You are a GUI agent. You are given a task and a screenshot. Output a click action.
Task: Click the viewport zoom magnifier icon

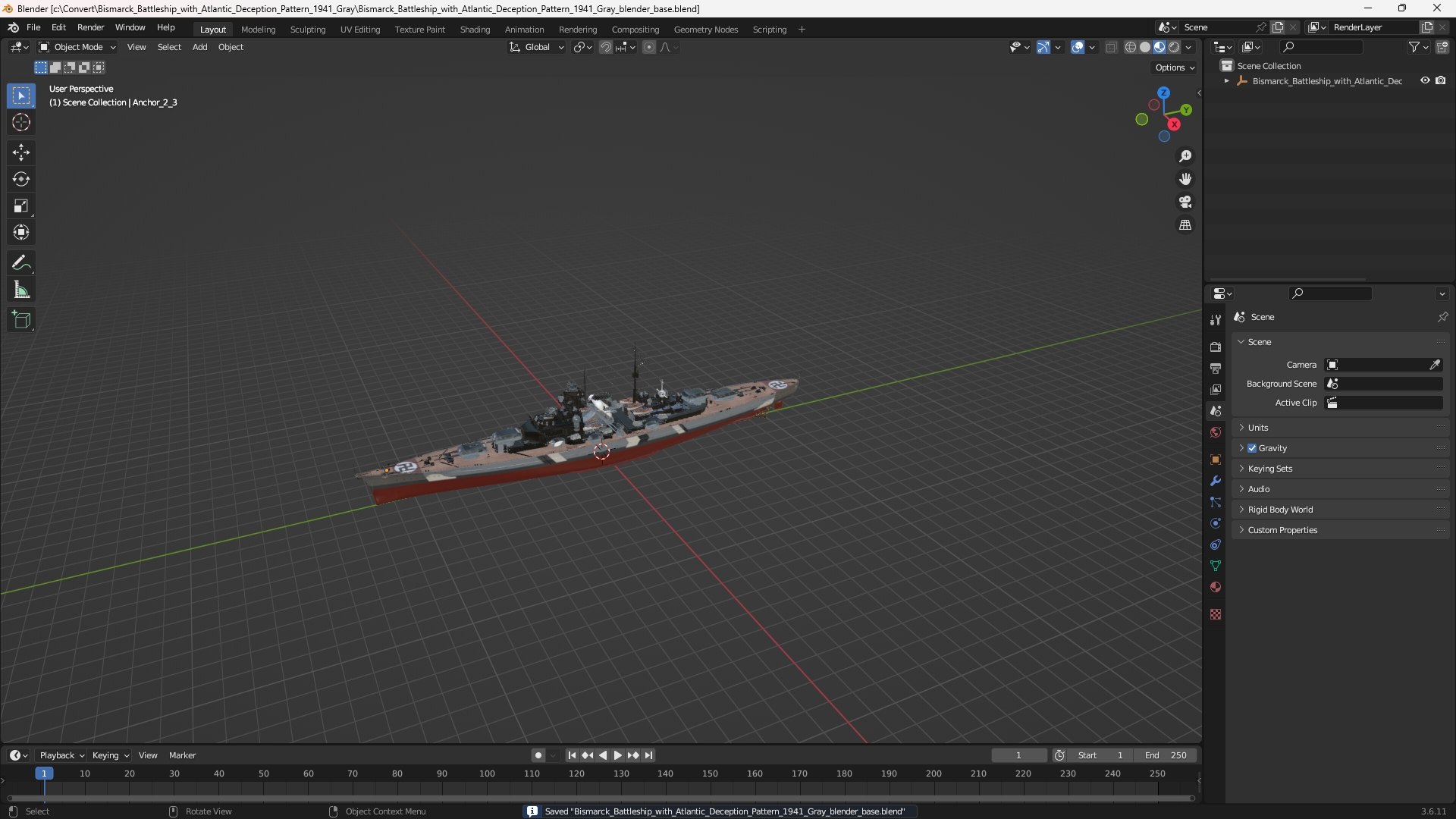point(1185,156)
